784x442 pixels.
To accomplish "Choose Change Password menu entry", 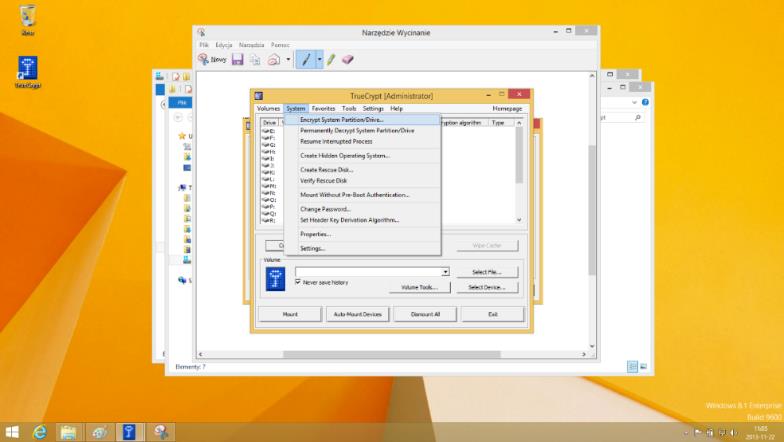I will [x=362, y=209].
